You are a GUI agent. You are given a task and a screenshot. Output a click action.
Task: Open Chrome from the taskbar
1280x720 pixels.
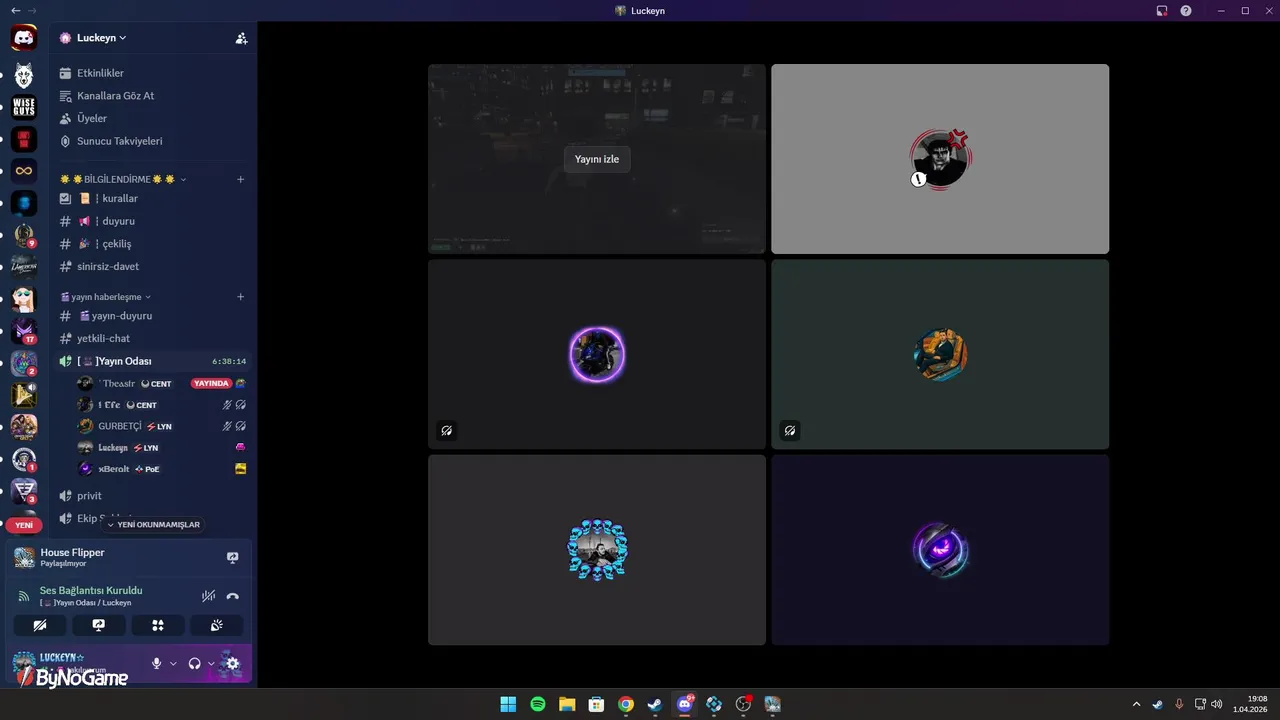[x=626, y=704]
